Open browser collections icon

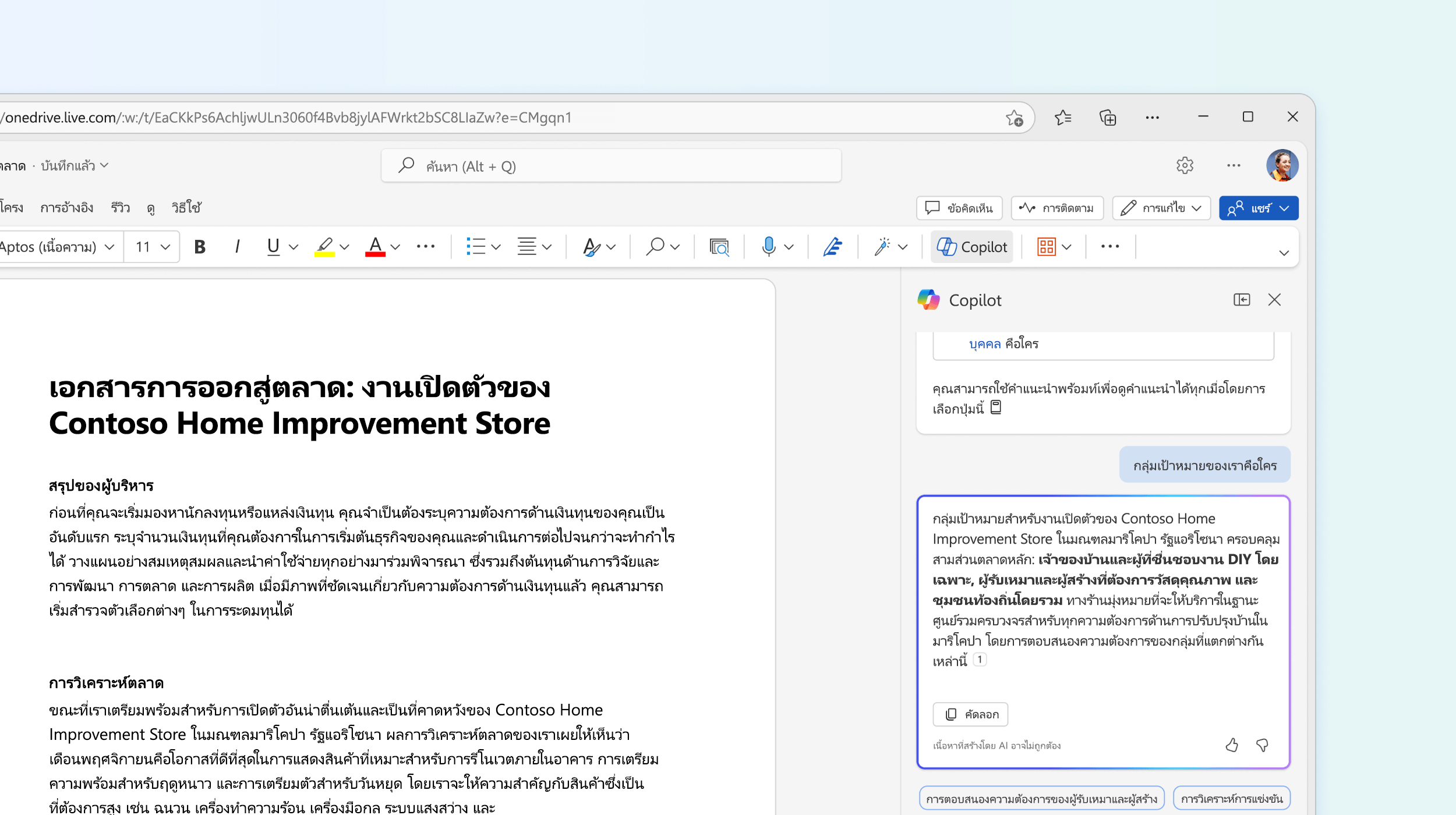point(1107,118)
